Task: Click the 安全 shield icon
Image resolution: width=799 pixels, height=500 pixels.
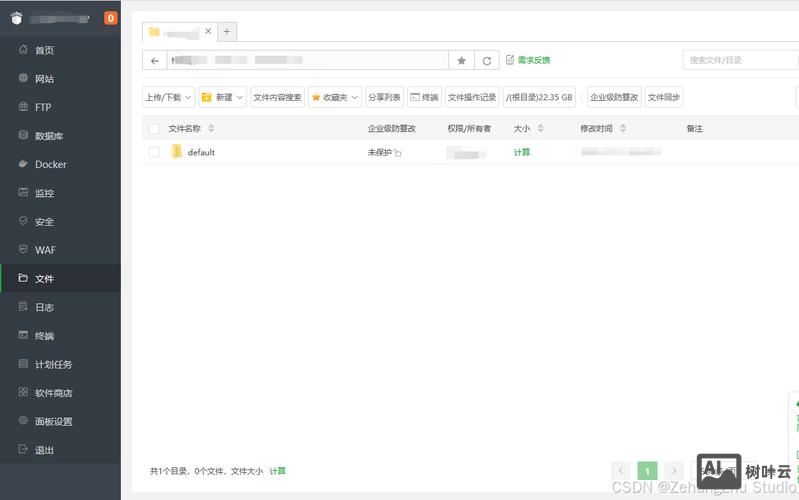Action: click(23, 221)
